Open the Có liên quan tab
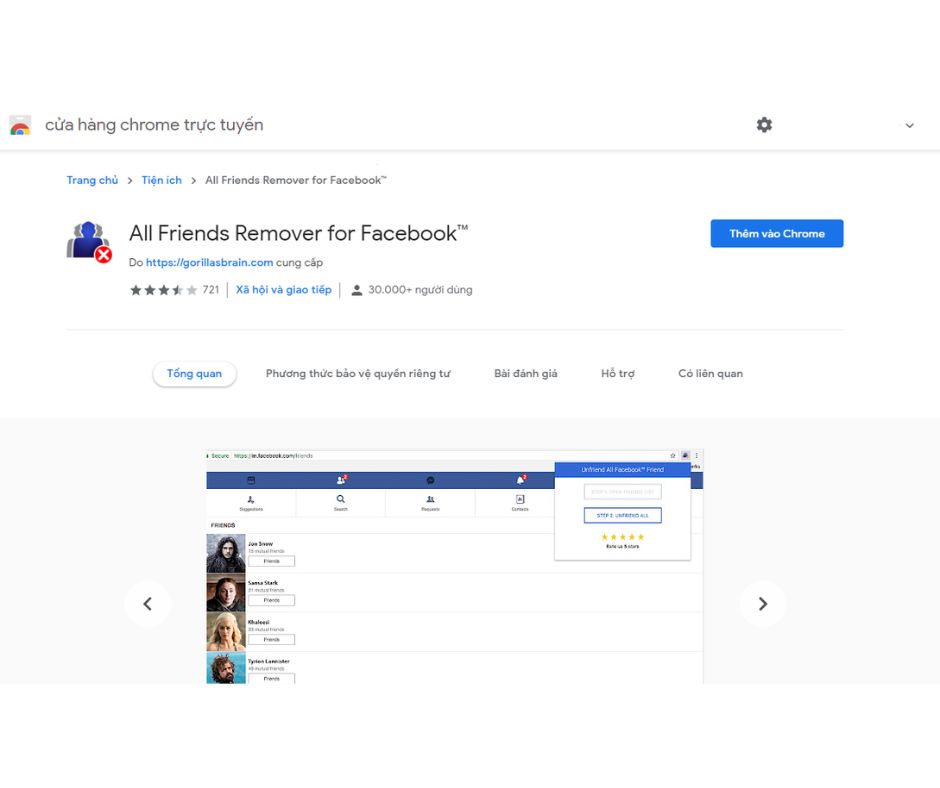The height and width of the screenshot is (788, 940). tap(710, 374)
